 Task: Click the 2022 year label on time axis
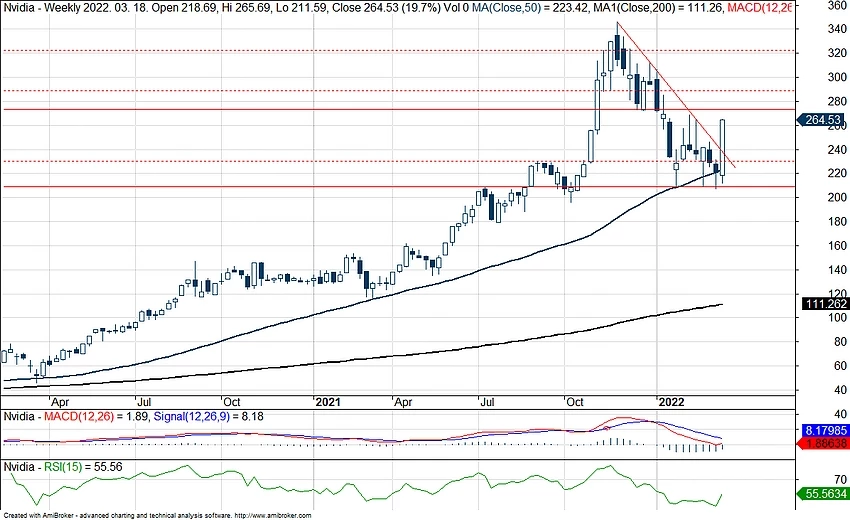[671, 402]
